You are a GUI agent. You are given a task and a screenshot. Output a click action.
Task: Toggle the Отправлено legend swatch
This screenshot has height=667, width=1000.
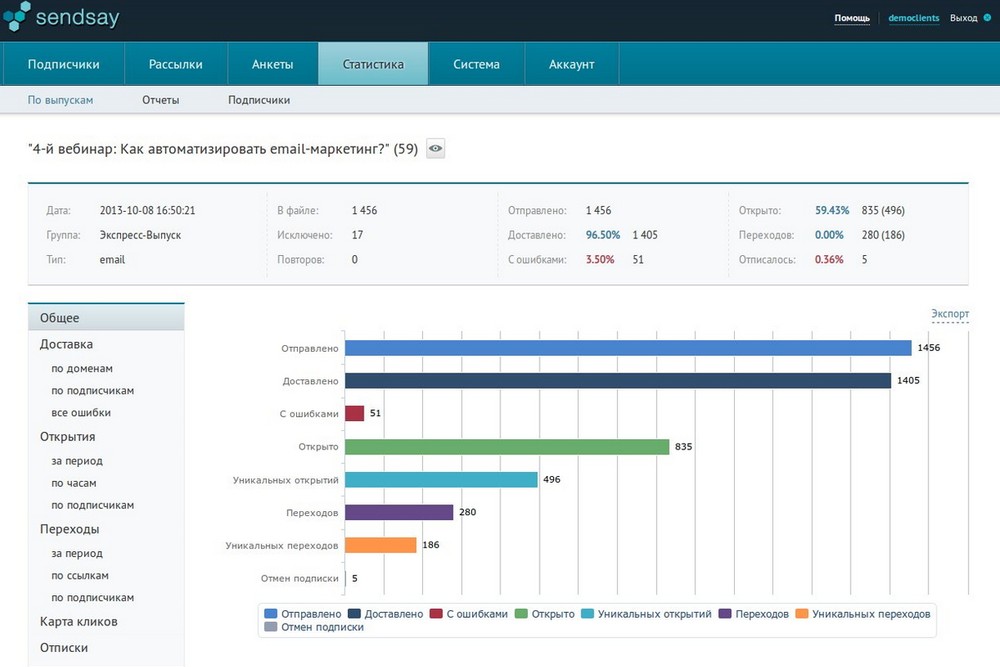point(270,613)
